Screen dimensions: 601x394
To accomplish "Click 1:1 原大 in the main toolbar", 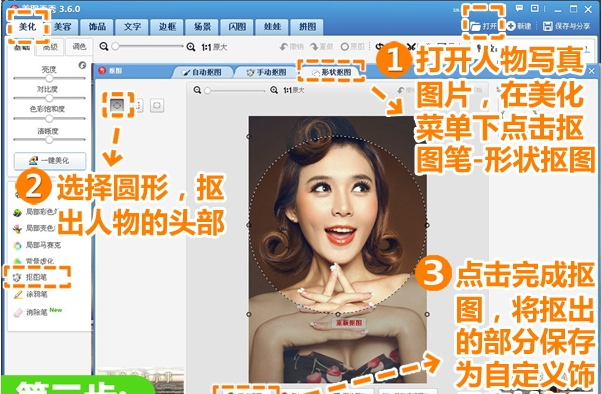I will tap(214, 47).
